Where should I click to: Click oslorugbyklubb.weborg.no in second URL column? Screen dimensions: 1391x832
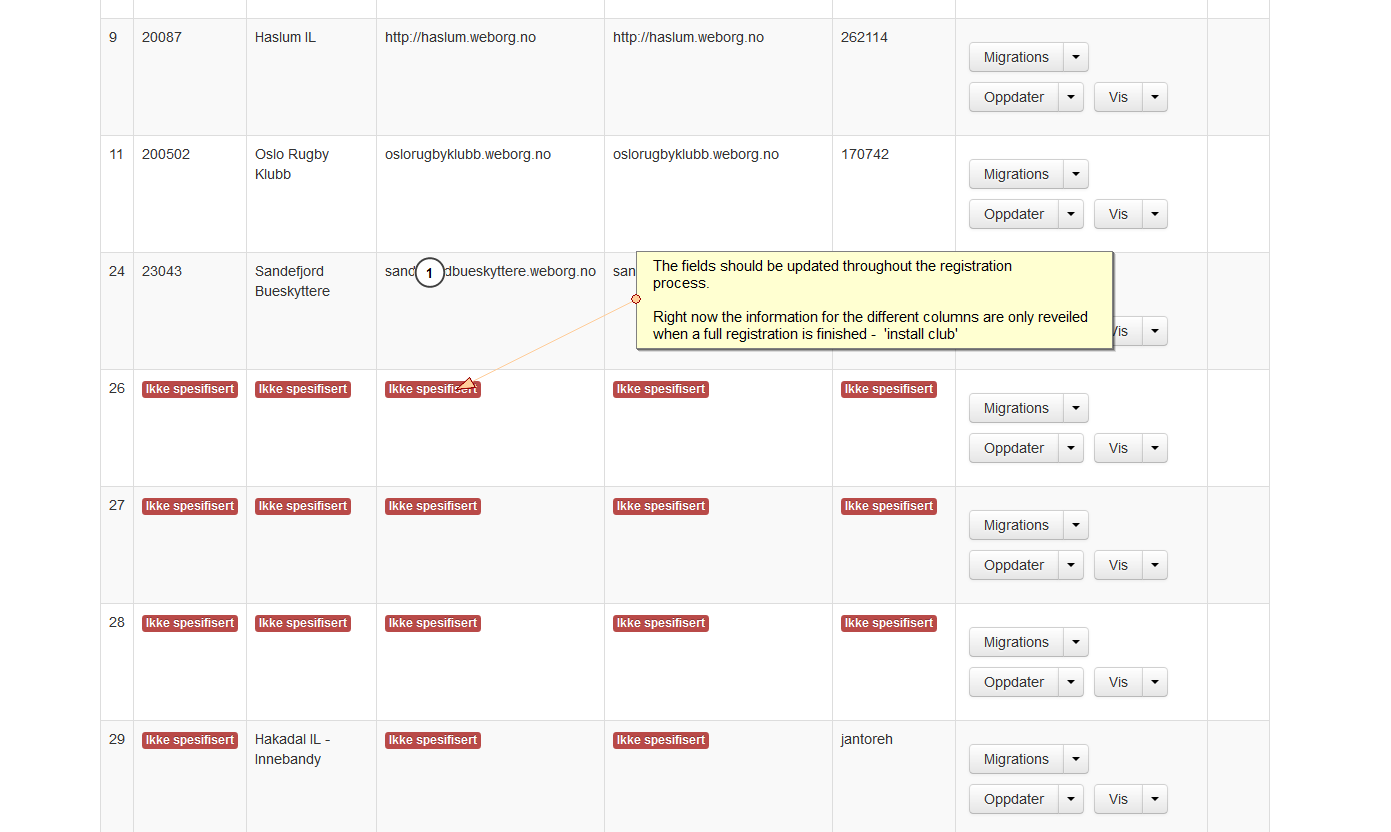pos(695,154)
